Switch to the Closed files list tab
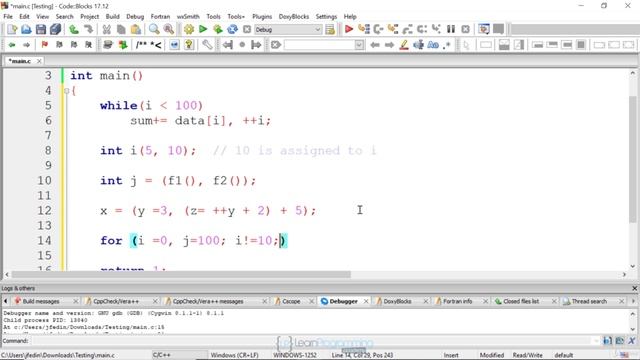 point(521,301)
